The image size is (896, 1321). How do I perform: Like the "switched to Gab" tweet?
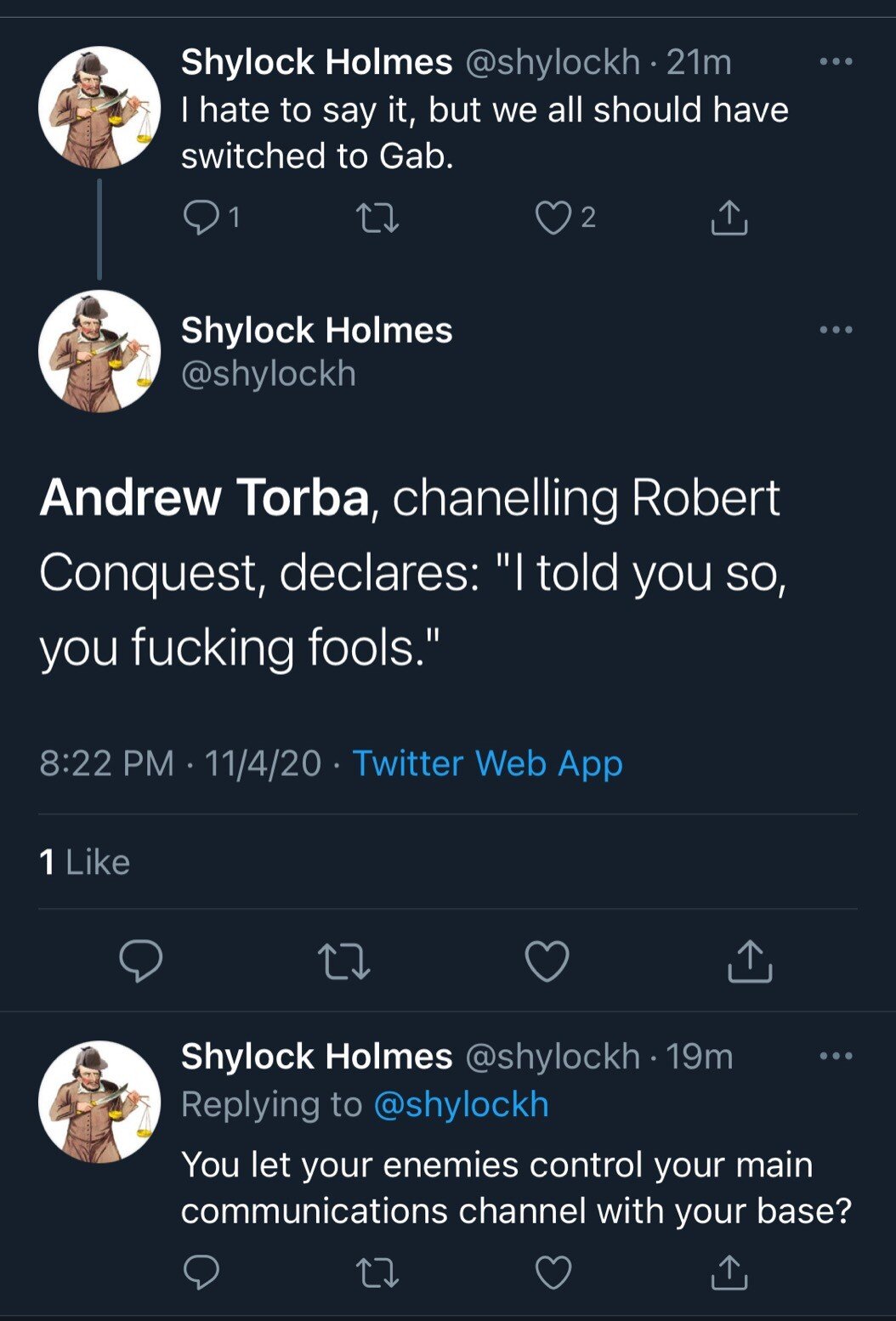pos(553,218)
